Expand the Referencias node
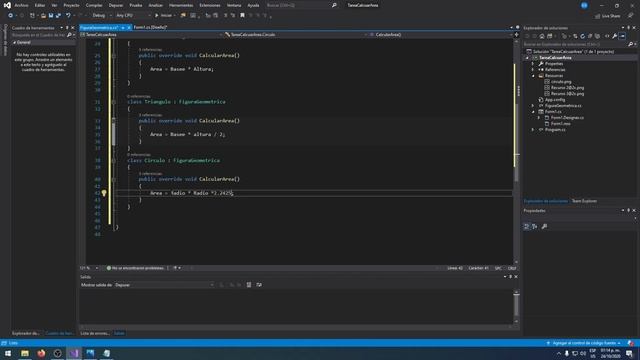Screen dimensions: 640x360 [x=533, y=70]
